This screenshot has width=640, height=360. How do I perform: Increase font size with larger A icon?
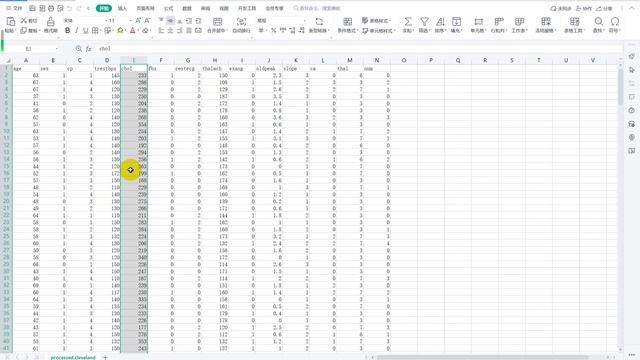click(138, 20)
